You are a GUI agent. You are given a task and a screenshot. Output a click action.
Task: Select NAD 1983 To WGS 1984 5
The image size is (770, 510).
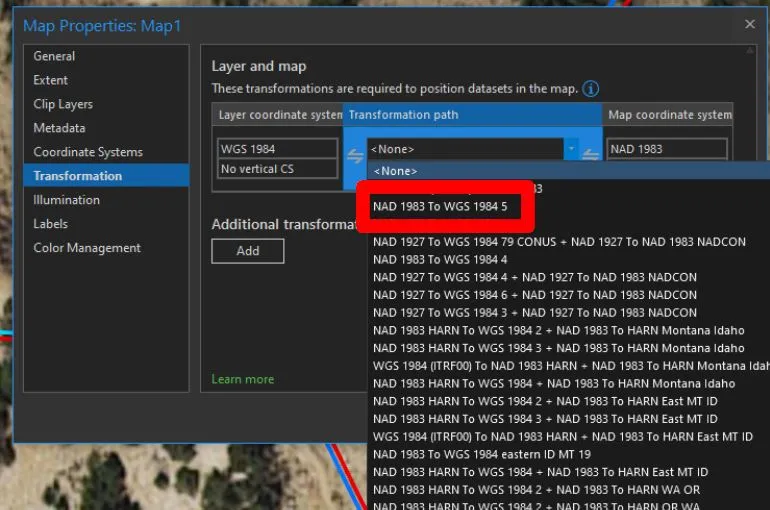pos(440,207)
